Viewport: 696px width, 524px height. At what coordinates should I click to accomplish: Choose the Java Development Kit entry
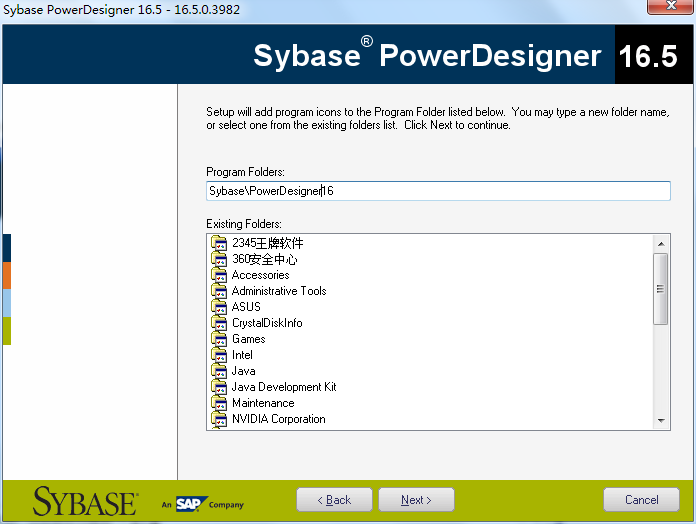tap(284, 387)
